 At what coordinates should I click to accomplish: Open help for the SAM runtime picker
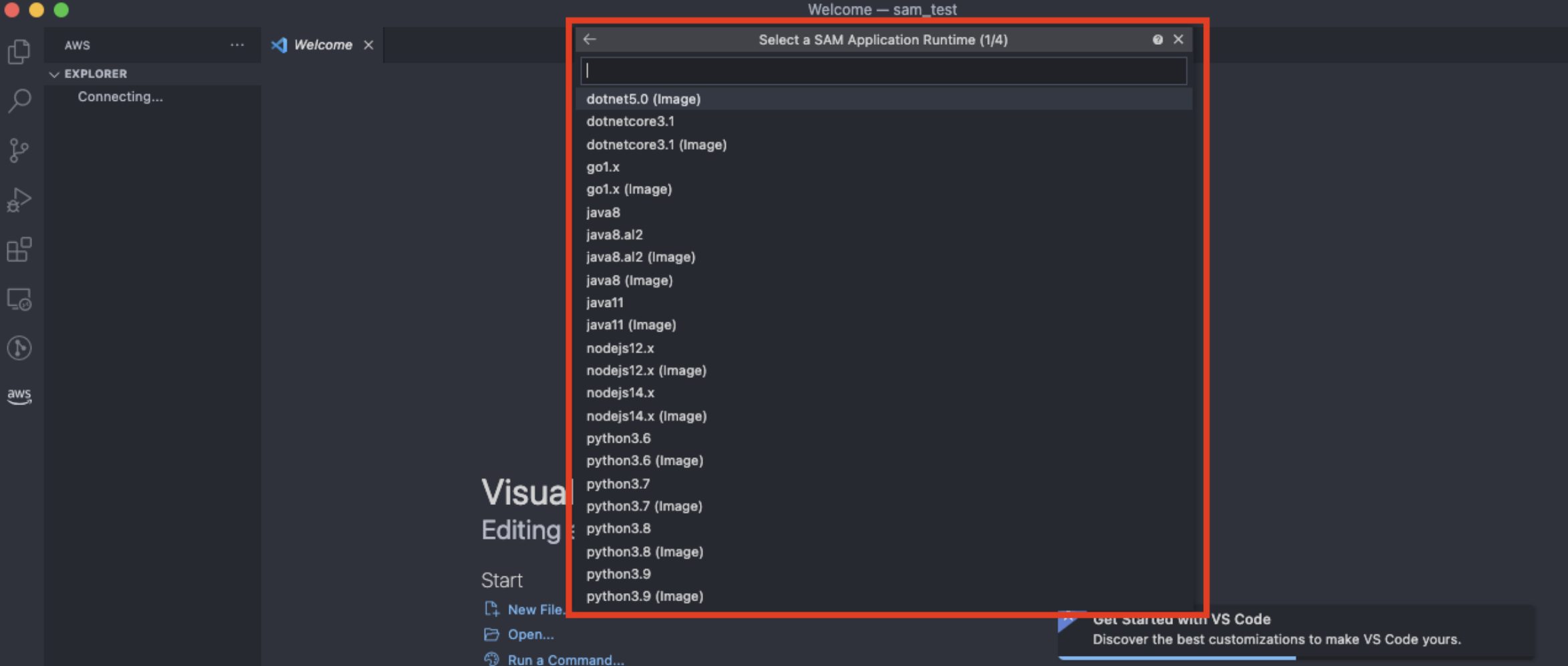[x=1158, y=39]
